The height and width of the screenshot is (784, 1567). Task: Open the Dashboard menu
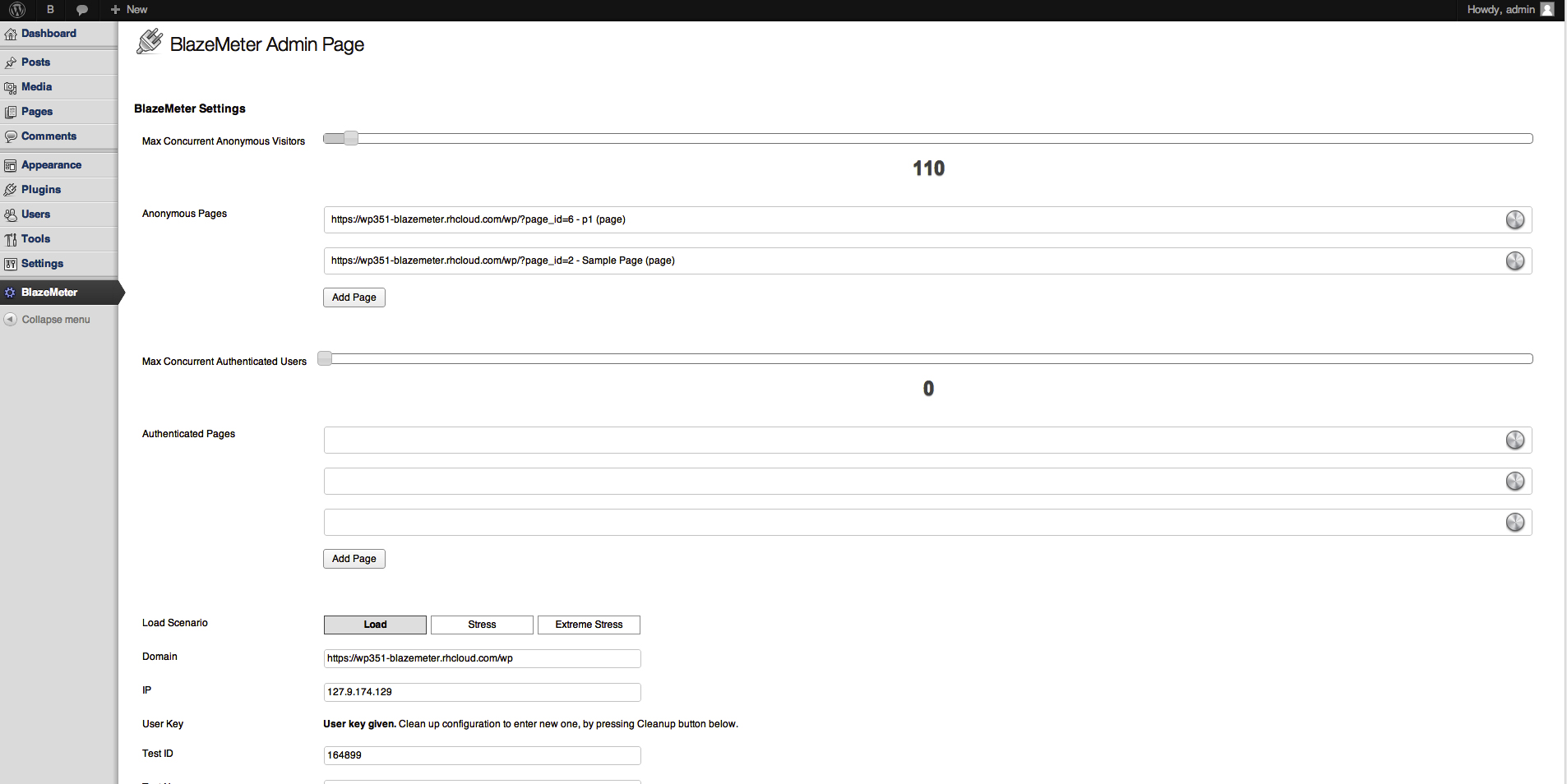point(49,34)
